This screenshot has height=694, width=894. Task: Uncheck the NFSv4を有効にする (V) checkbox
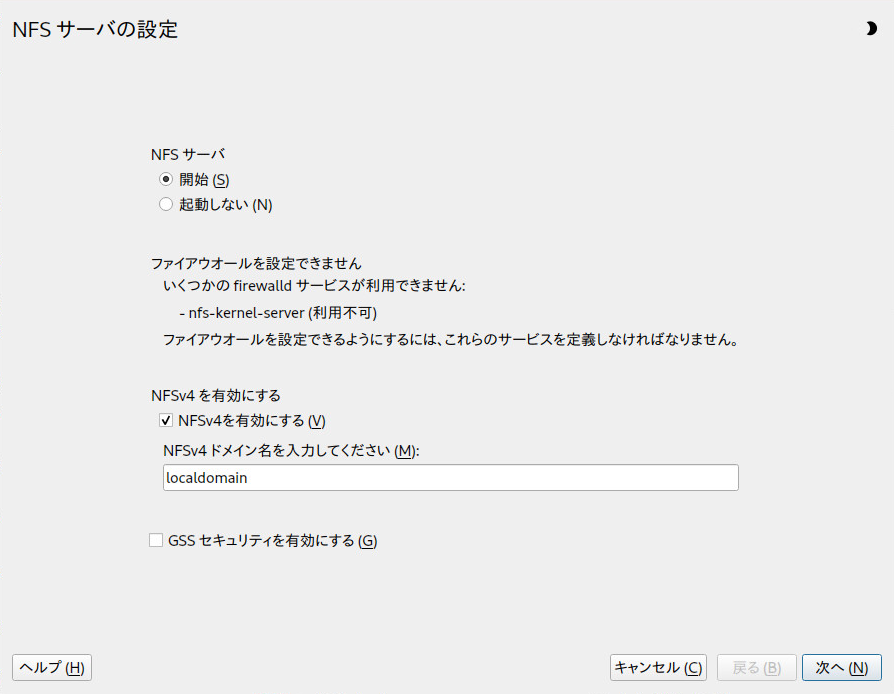(166, 421)
